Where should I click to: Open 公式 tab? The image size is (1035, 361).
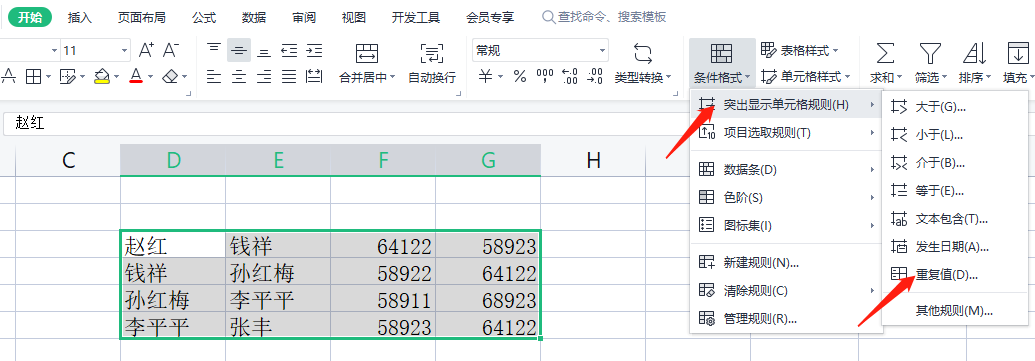click(x=204, y=18)
